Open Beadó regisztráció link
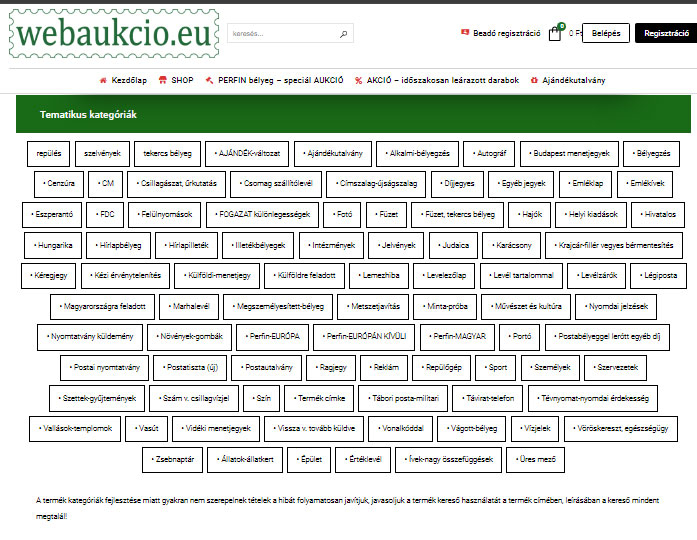The image size is (697, 540). click(x=507, y=33)
